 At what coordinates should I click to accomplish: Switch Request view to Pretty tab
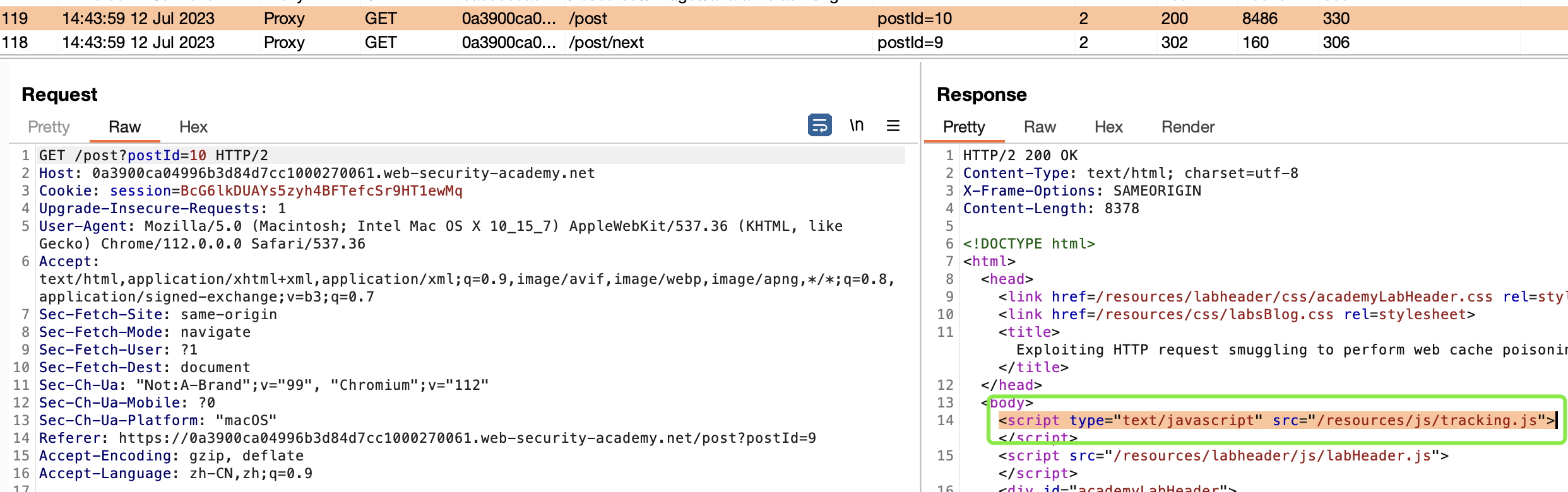tap(49, 127)
